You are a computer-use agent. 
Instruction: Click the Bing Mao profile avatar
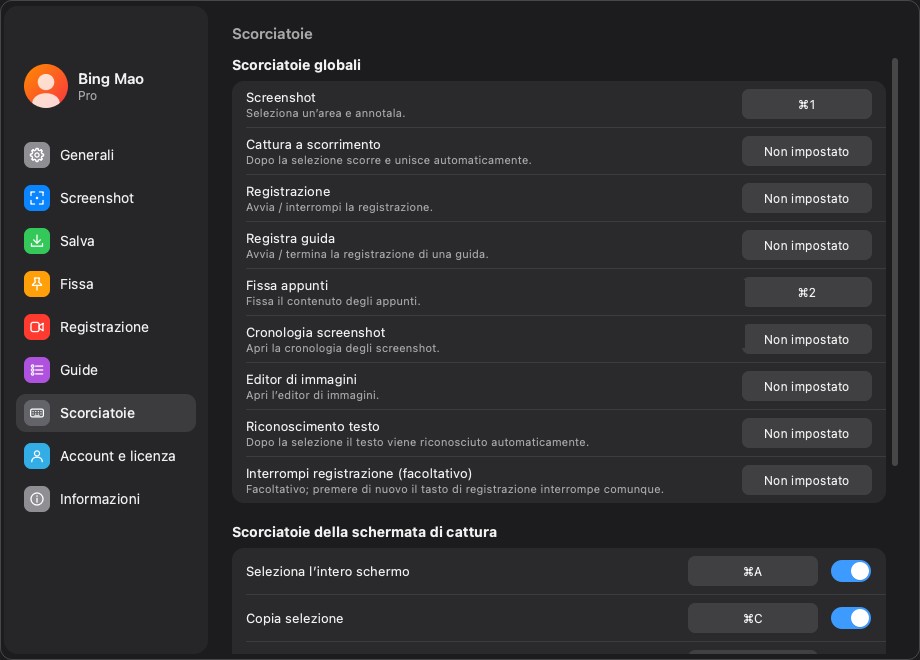pos(46,86)
